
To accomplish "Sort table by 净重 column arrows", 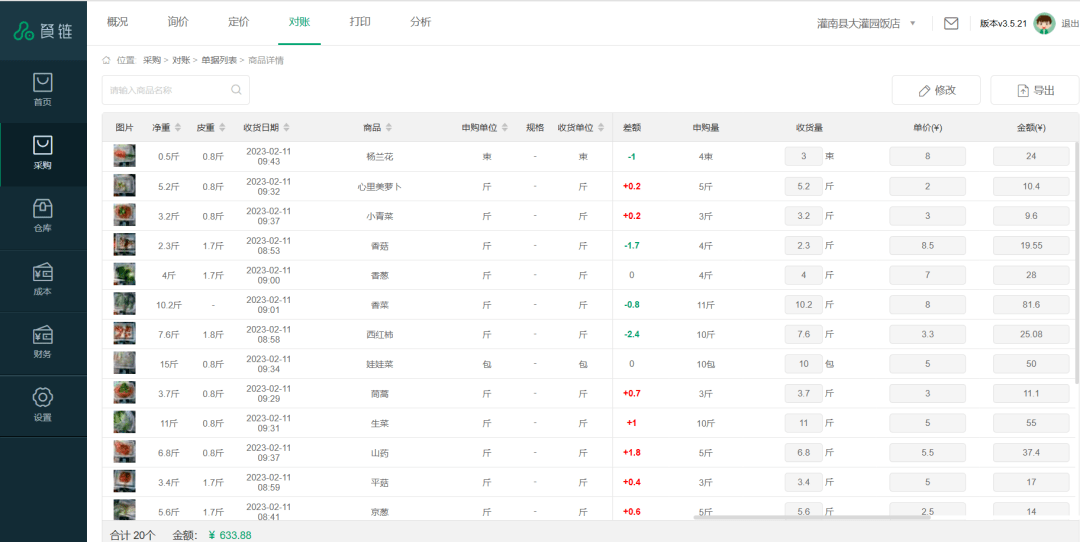I will point(178,128).
